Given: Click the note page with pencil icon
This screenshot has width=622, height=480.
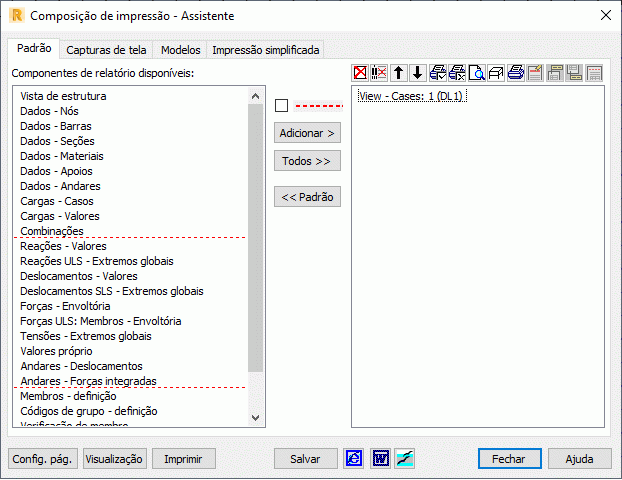Looking at the screenshot, I should pos(535,73).
